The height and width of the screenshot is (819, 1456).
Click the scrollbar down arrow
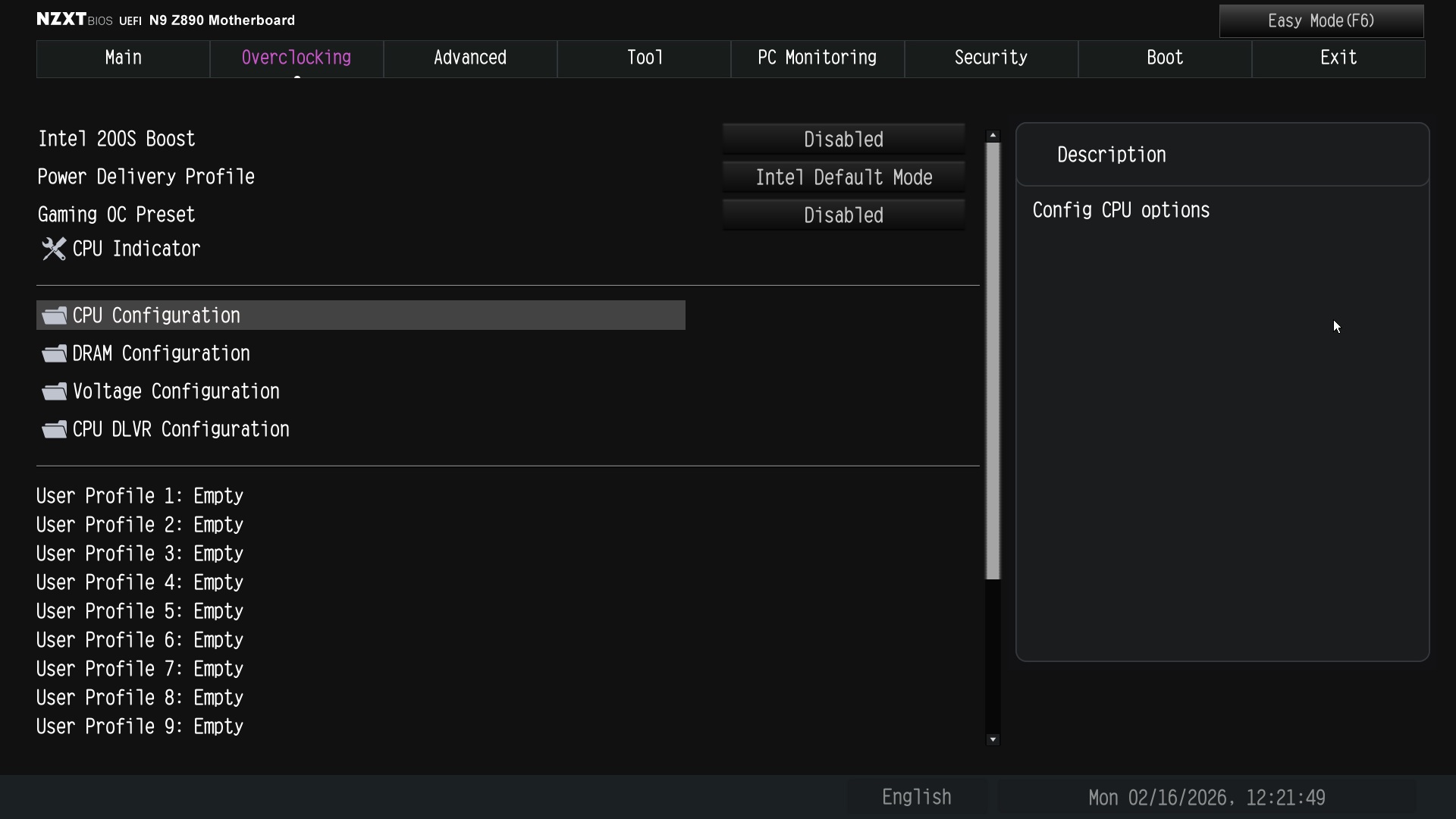pos(993,739)
